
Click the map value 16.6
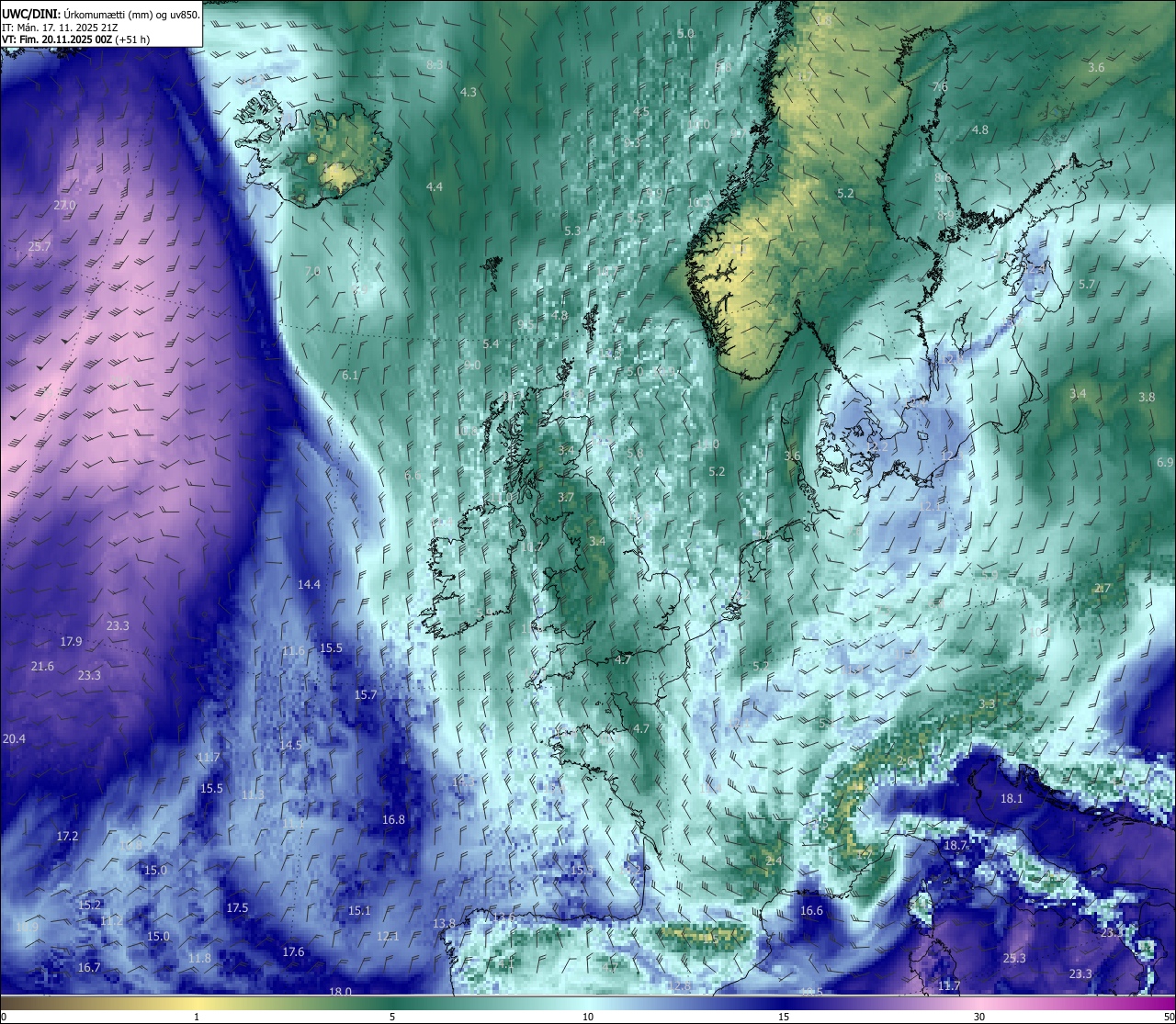point(811,910)
